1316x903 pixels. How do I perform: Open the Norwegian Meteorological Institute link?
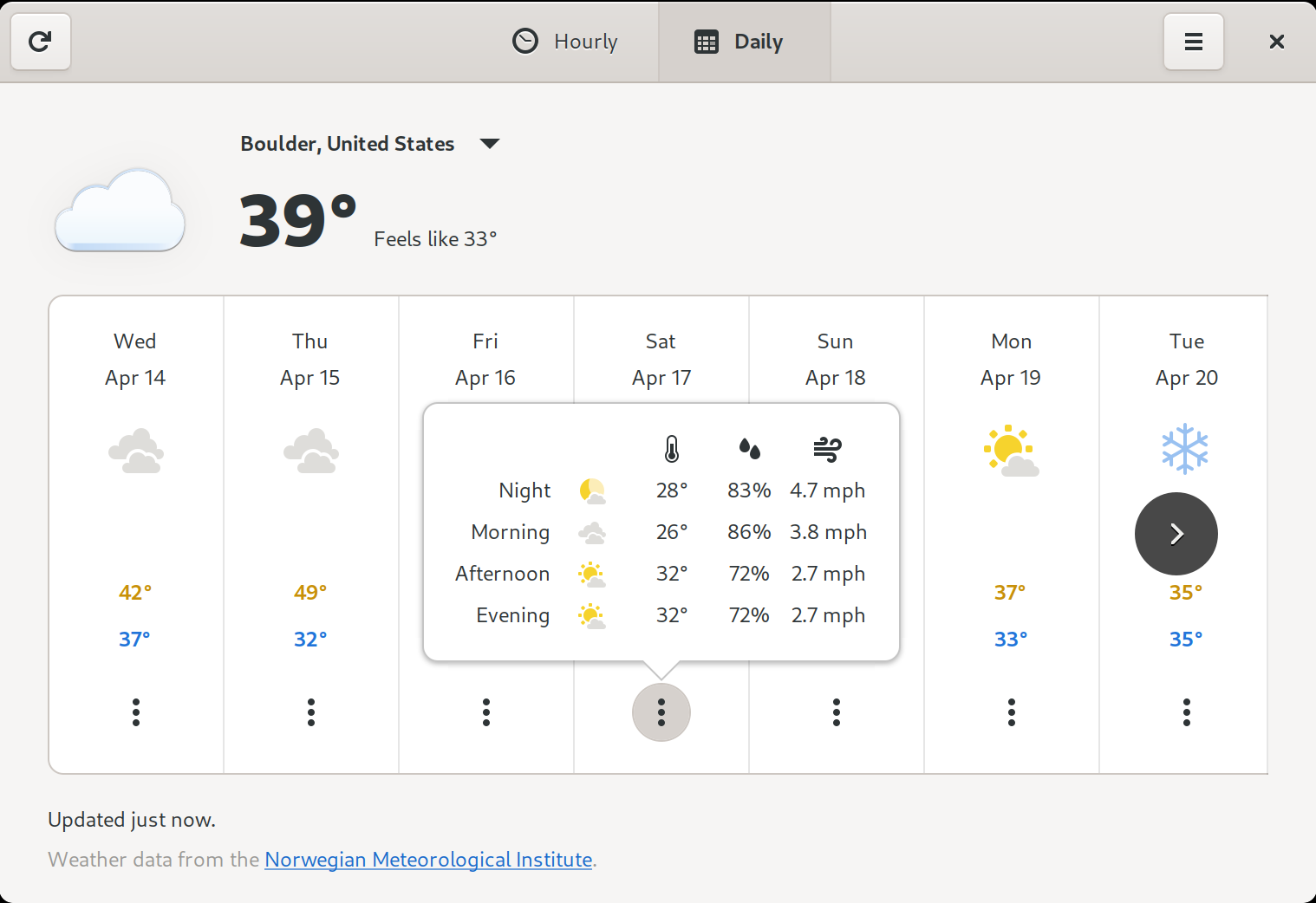coord(427,859)
